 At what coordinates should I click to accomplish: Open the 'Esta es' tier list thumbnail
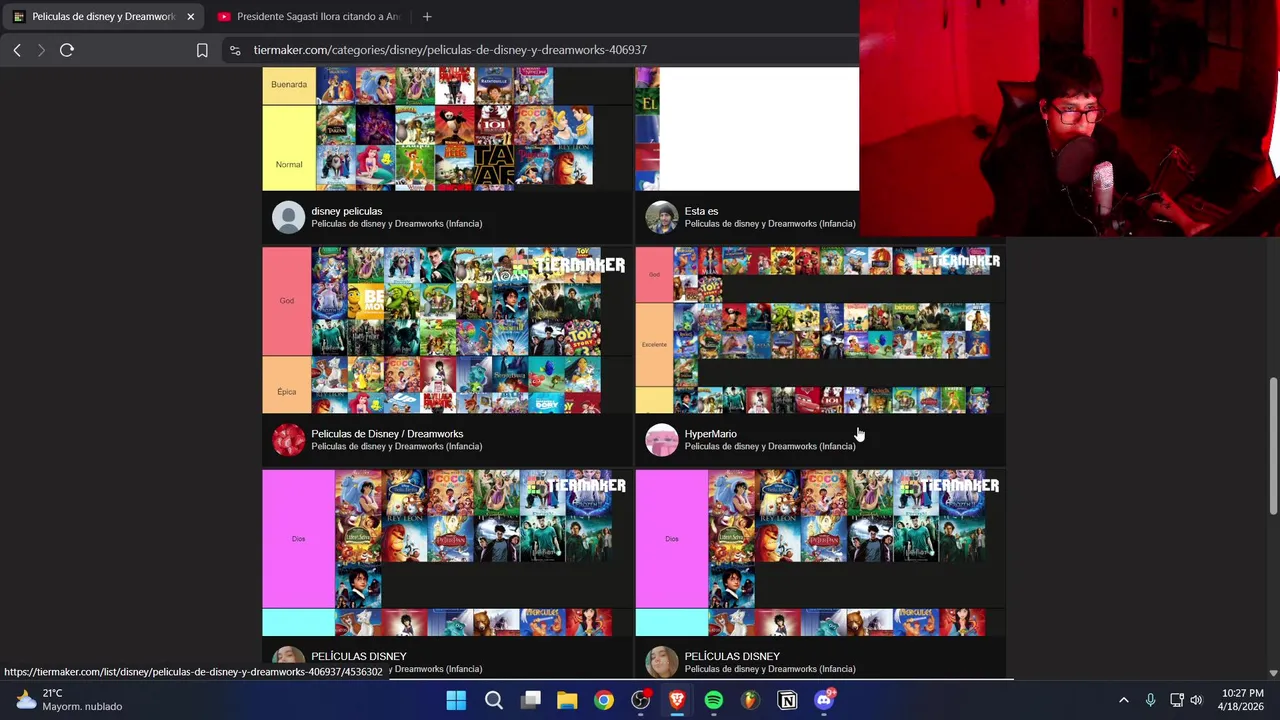[747, 128]
